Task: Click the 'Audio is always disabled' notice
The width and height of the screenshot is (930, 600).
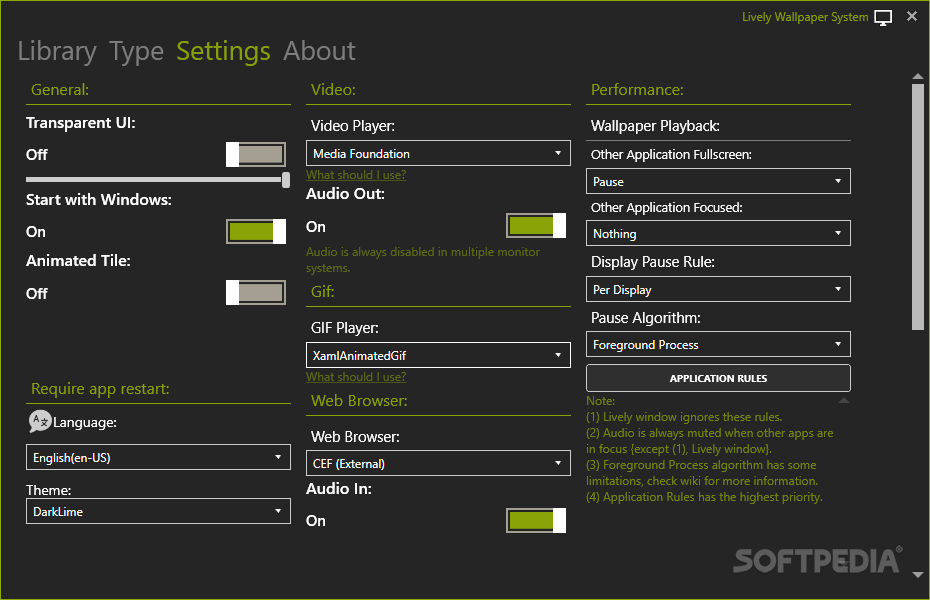Action: coord(423,260)
